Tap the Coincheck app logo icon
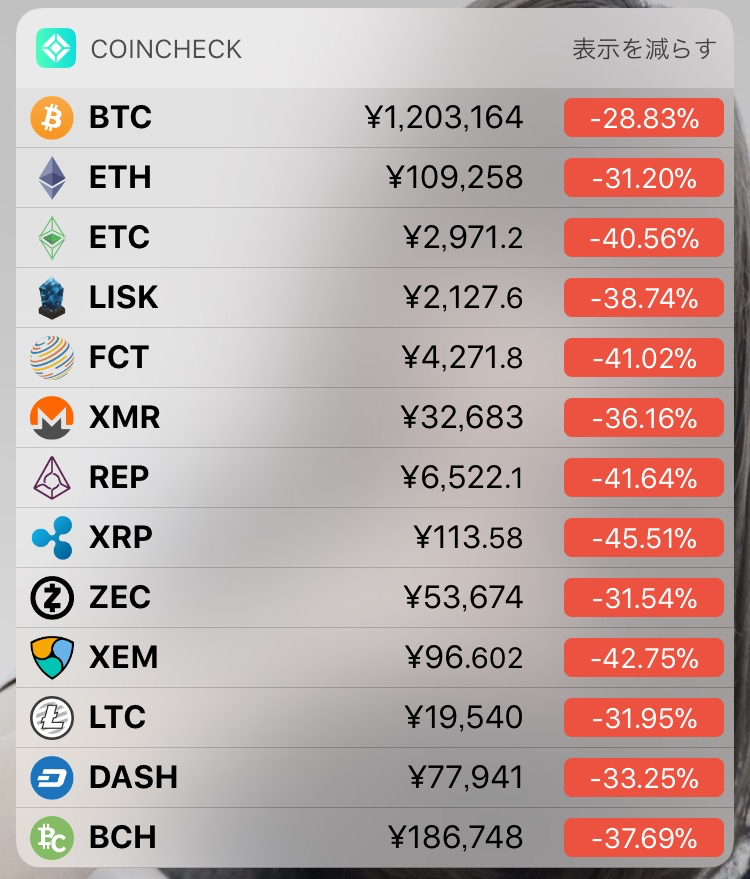This screenshot has height=879, width=750. click(x=56, y=48)
